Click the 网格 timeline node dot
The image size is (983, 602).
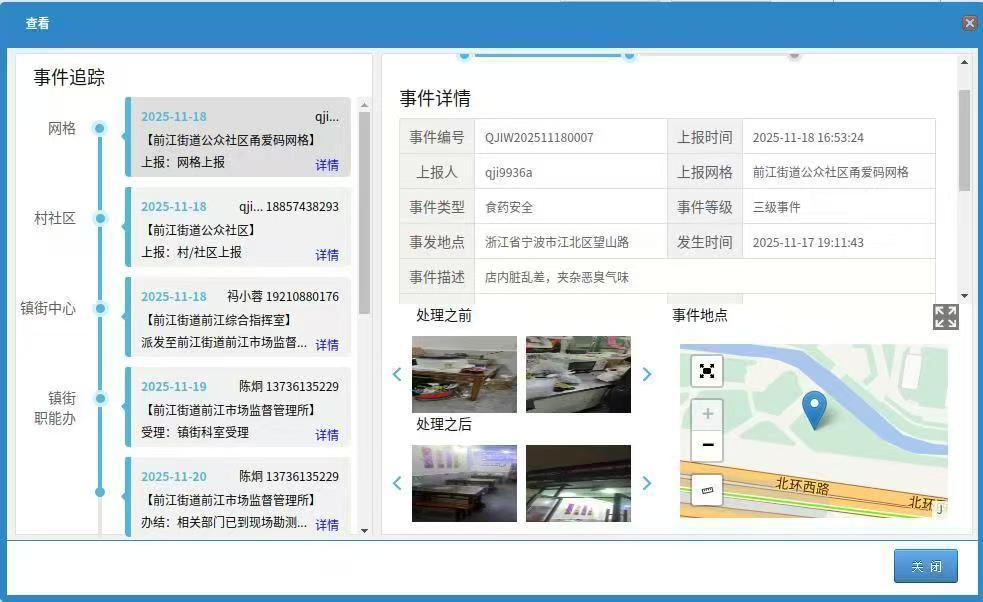(99, 128)
